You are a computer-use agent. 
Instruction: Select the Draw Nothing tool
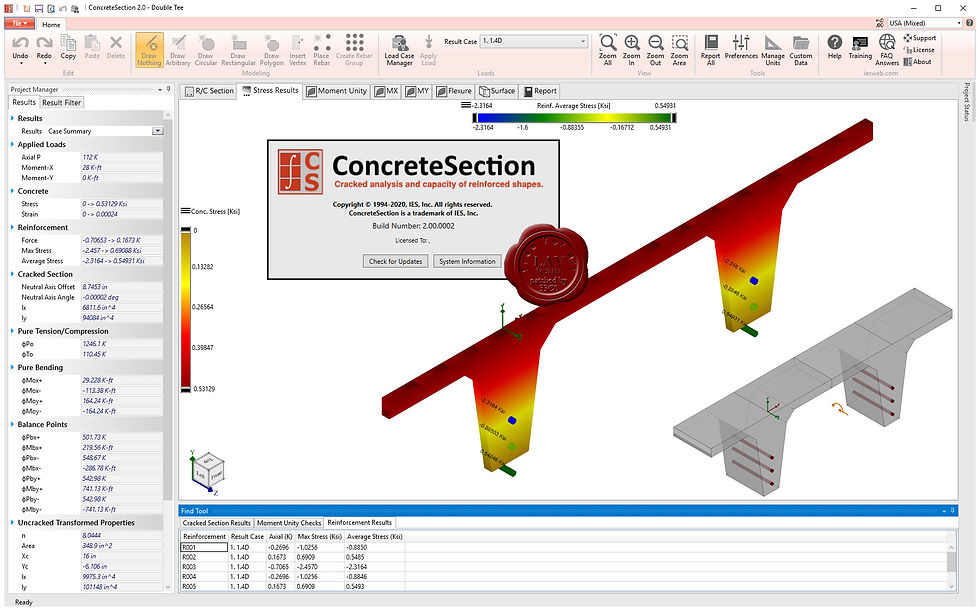coord(149,50)
